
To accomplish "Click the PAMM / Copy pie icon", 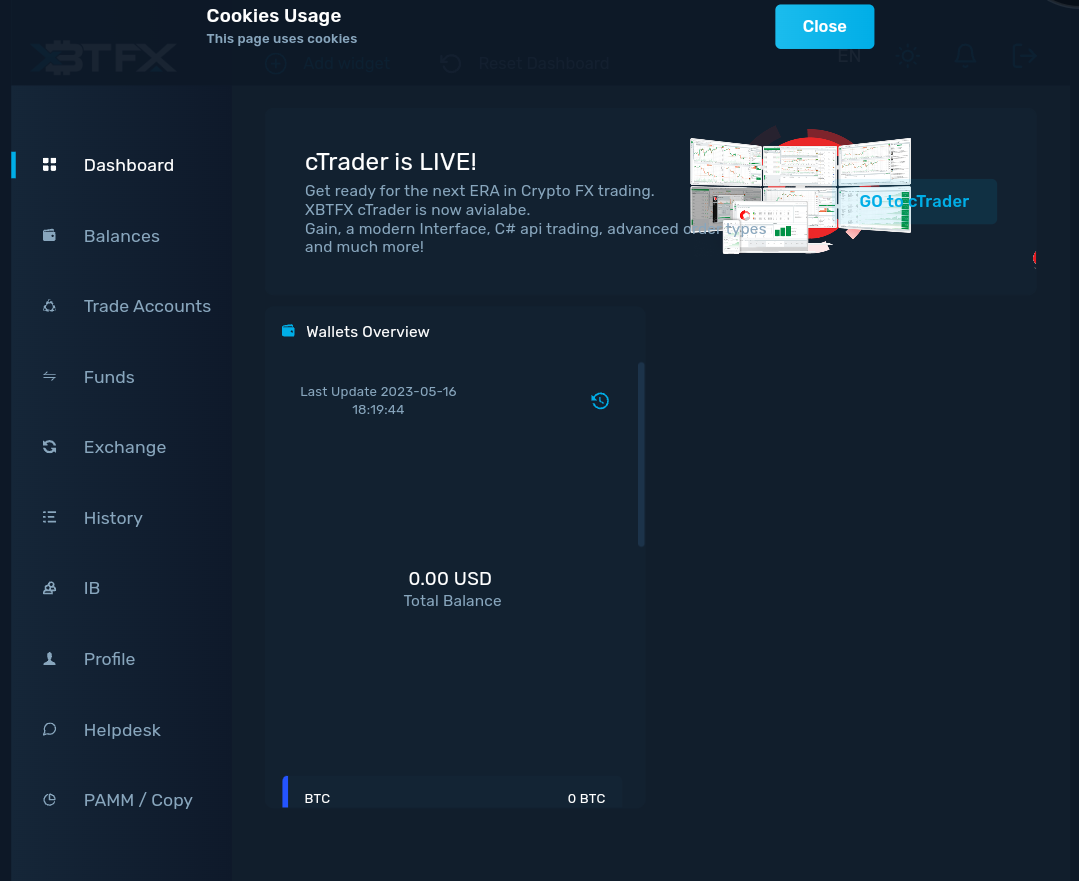I will (x=50, y=800).
